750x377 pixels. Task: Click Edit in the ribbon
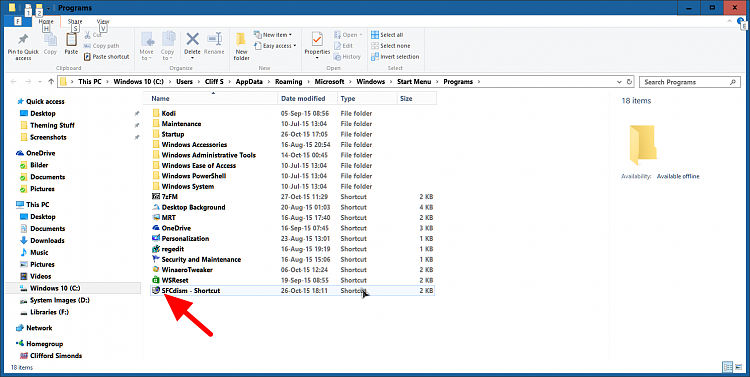[343, 46]
